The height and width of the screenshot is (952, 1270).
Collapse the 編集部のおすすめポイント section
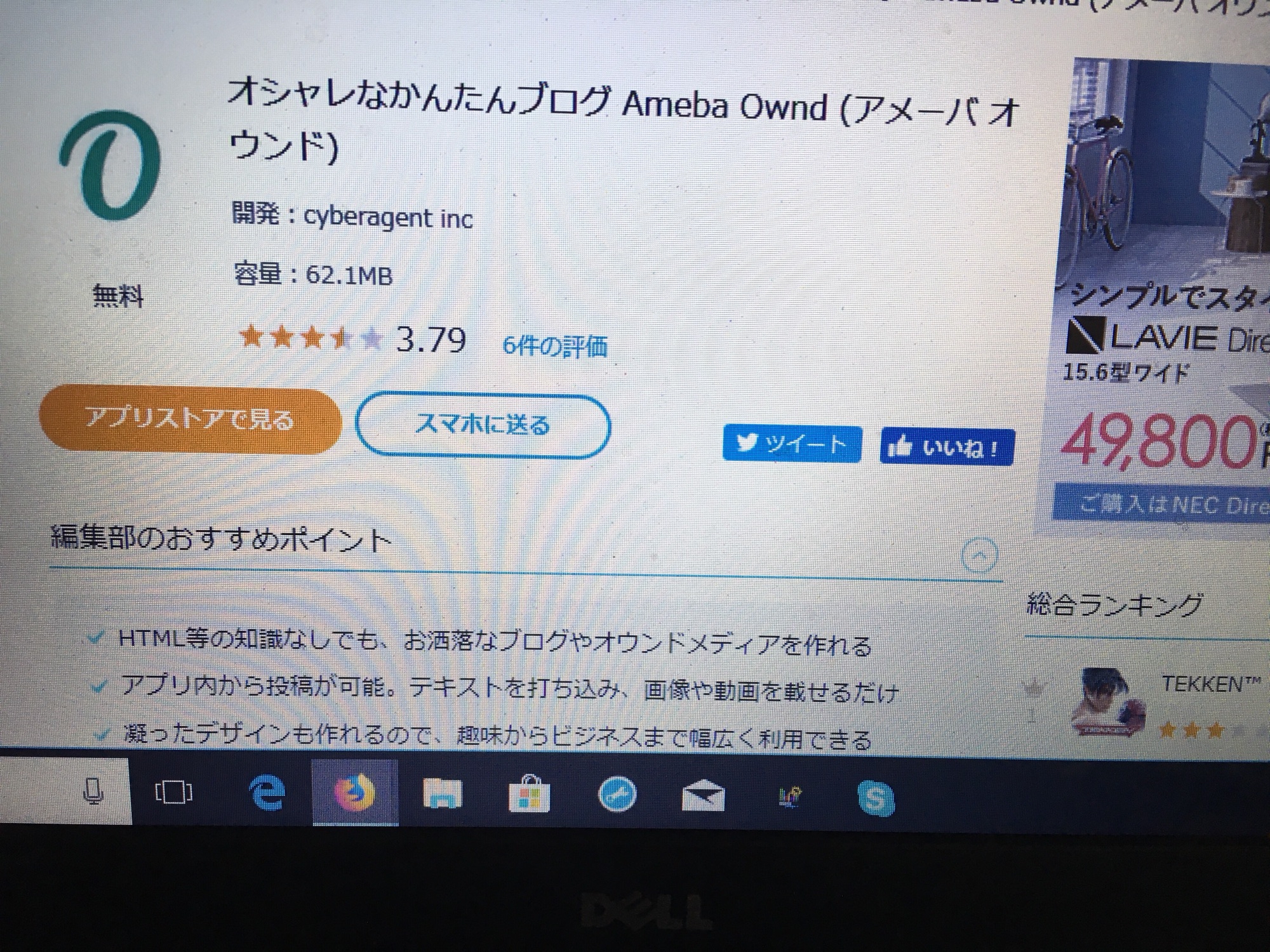979,555
